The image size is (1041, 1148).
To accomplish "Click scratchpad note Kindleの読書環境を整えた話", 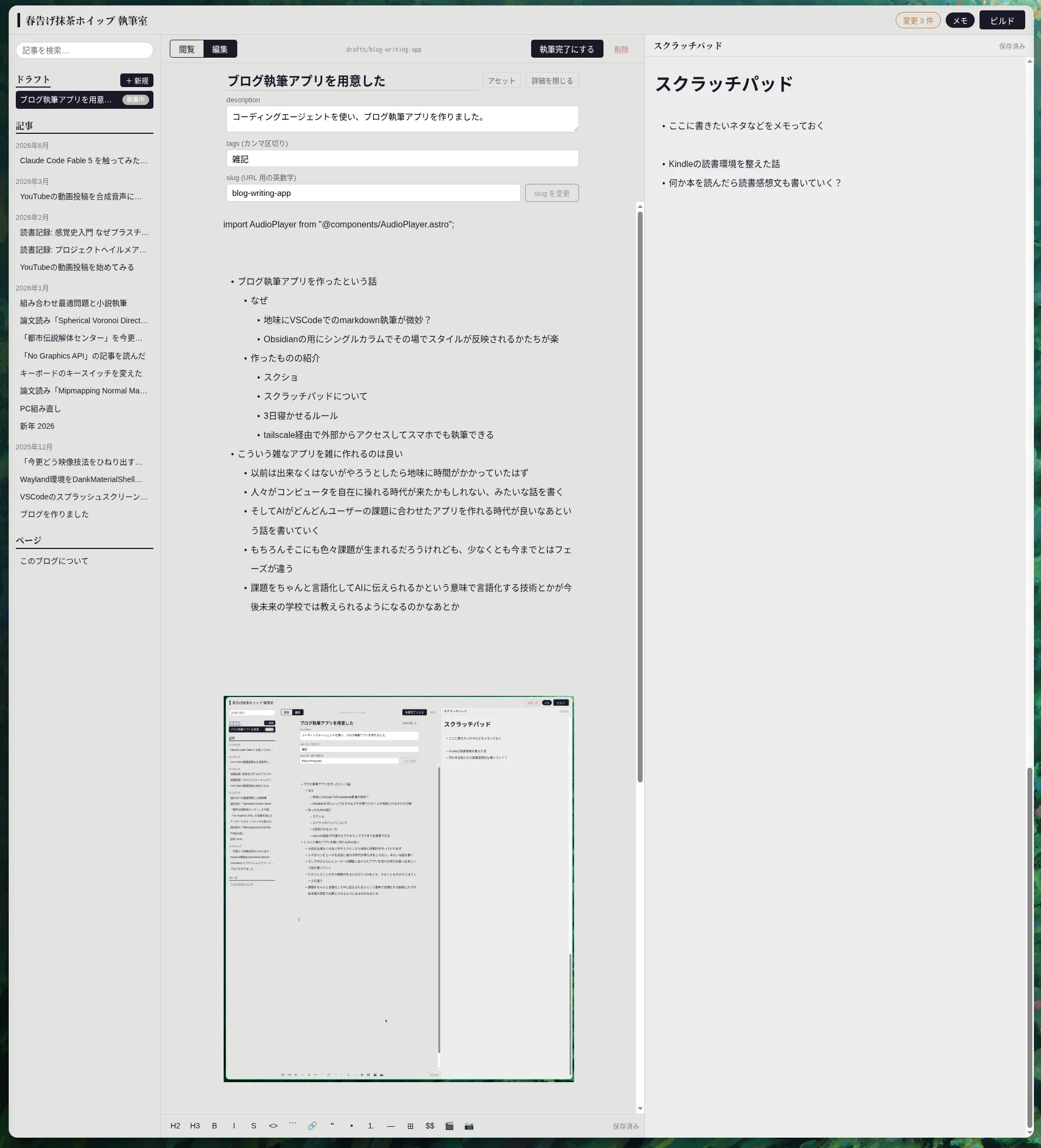I will tap(724, 164).
